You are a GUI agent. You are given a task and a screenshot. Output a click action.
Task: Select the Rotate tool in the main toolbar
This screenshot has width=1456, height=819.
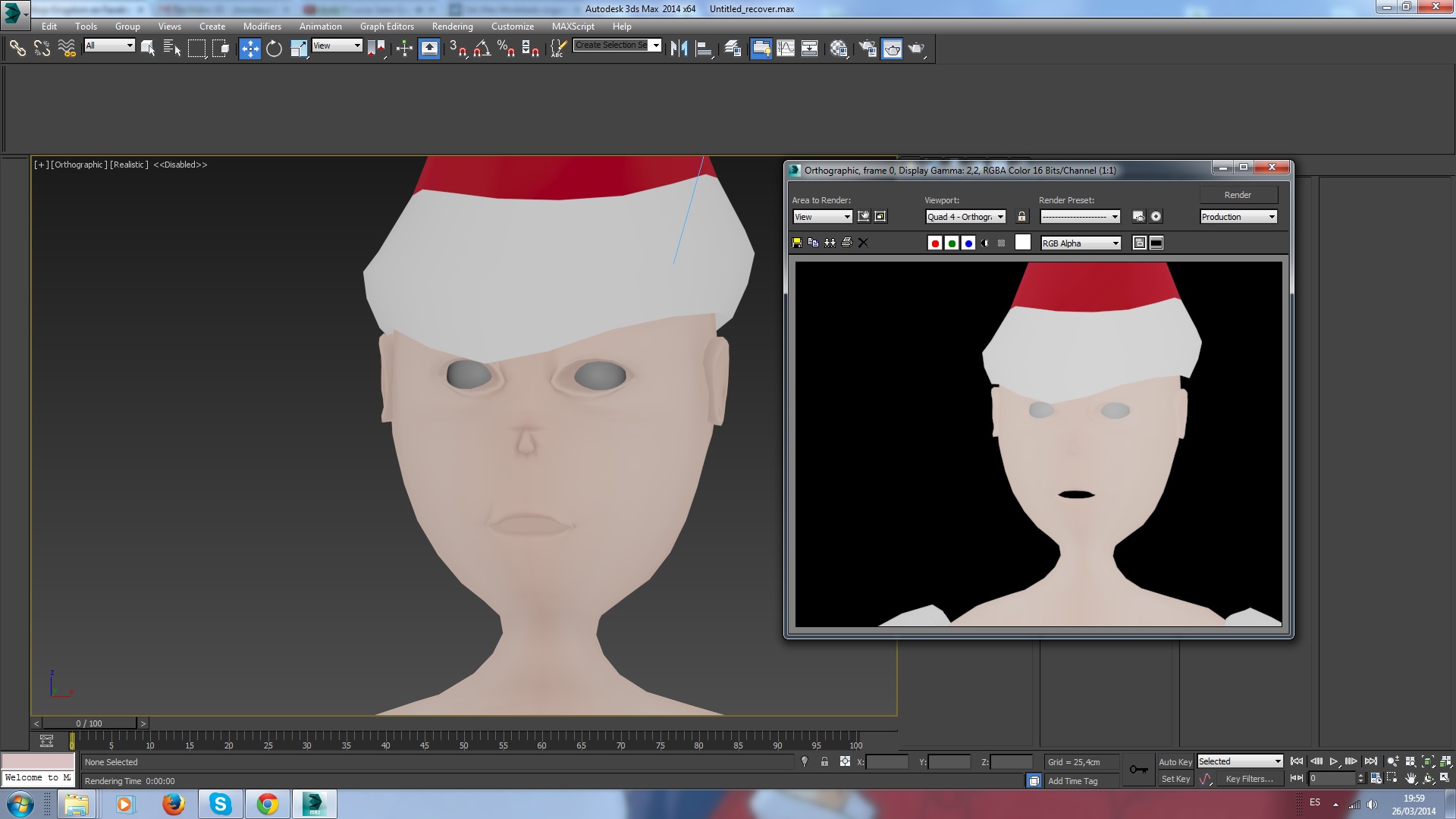coord(274,49)
